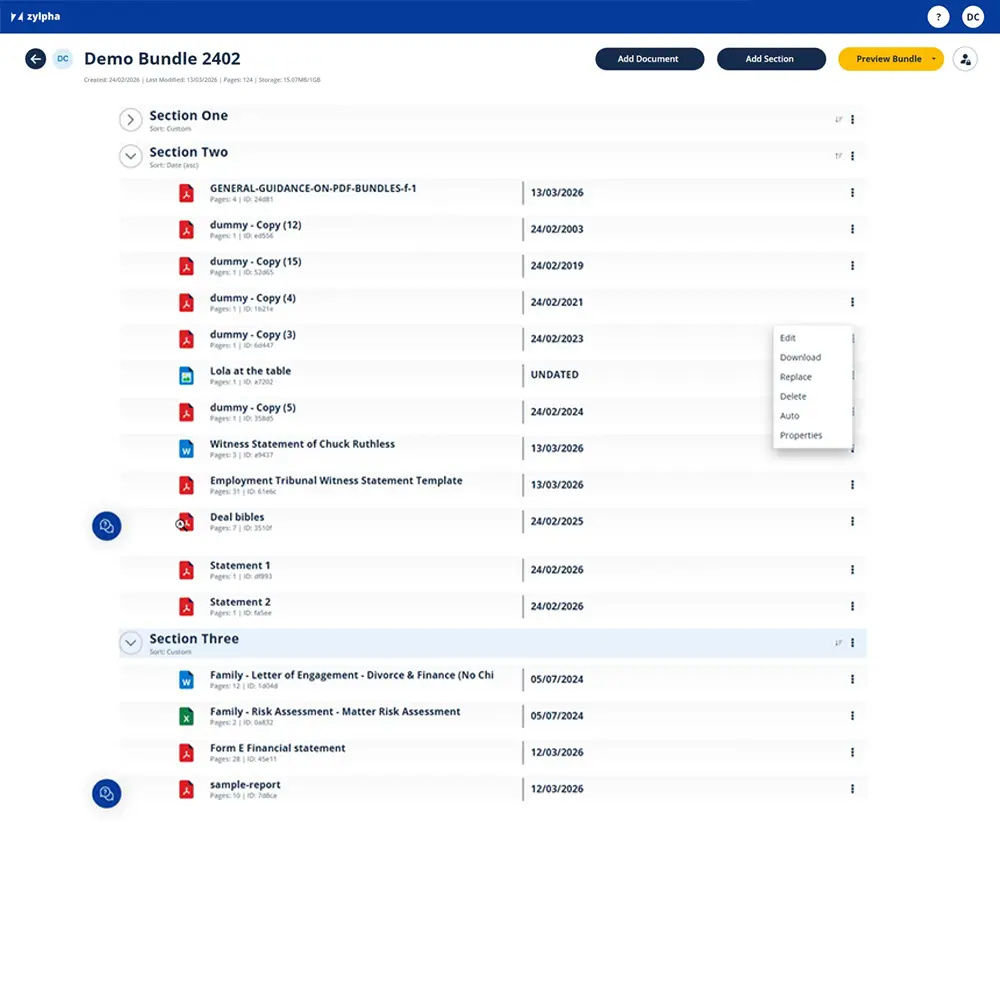The image size is (1000, 1000).
Task: Select the Word icon for Witness Statement of Chuck Ruthless
Action: click(x=187, y=448)
